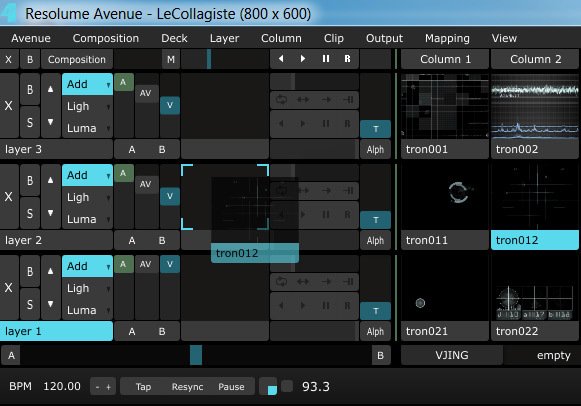This screenshot has height=406, width=581.
Task: Switch to the VJING deck tab
Action: (x=452, y=355)
